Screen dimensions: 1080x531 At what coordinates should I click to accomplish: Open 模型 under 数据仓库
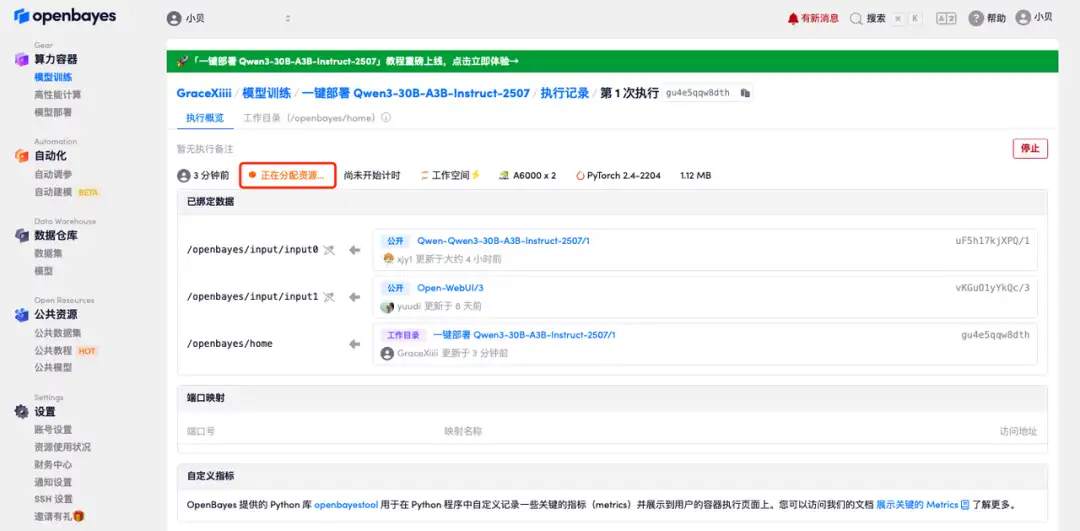[44, 271]
